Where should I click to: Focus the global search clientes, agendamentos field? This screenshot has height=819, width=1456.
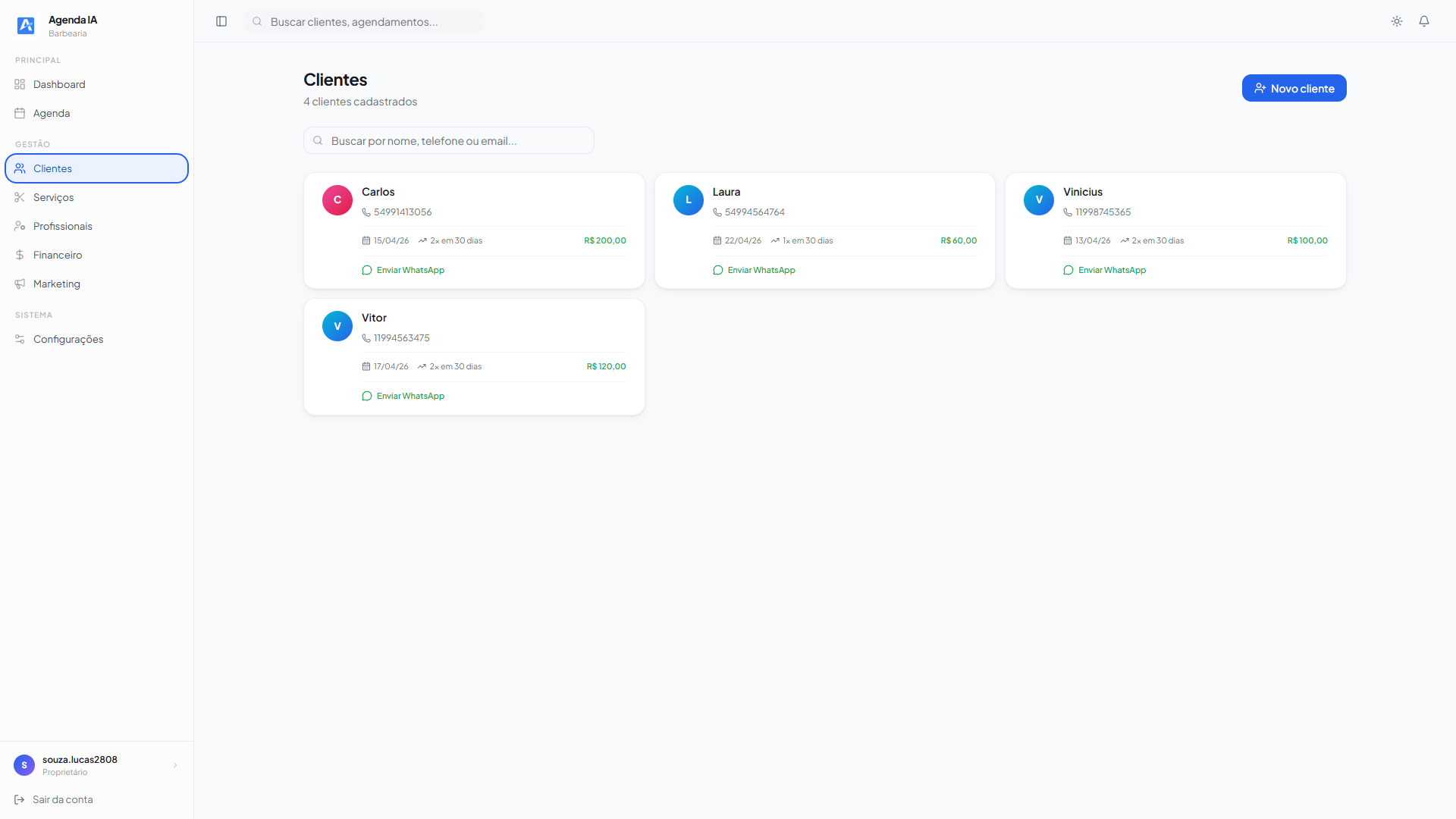pyautogui.click(x=364, y=21)
